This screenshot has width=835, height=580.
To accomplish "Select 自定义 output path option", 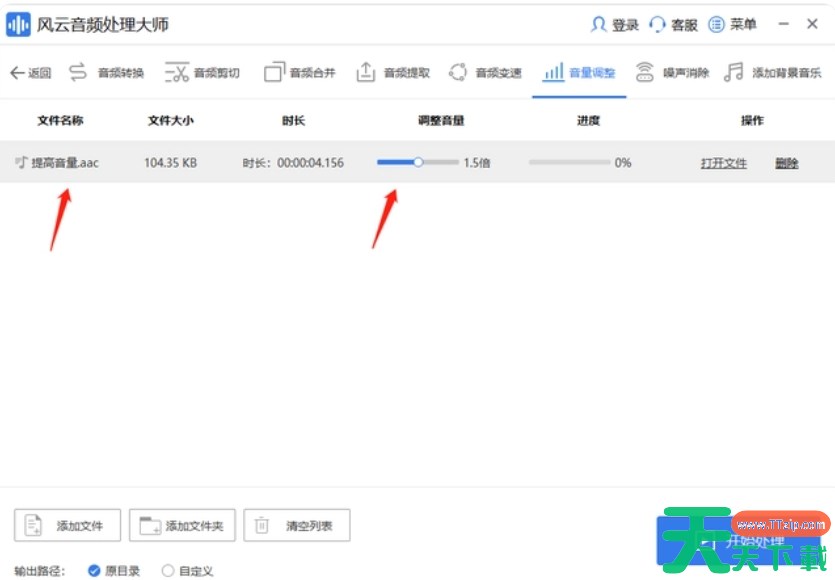I will (187, 571).
